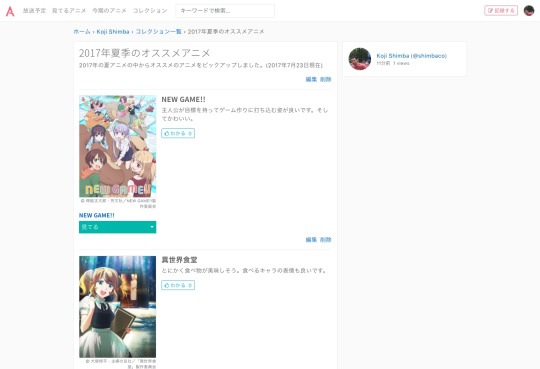
Task: Click the 記録する button
Action: click(501, 11)
